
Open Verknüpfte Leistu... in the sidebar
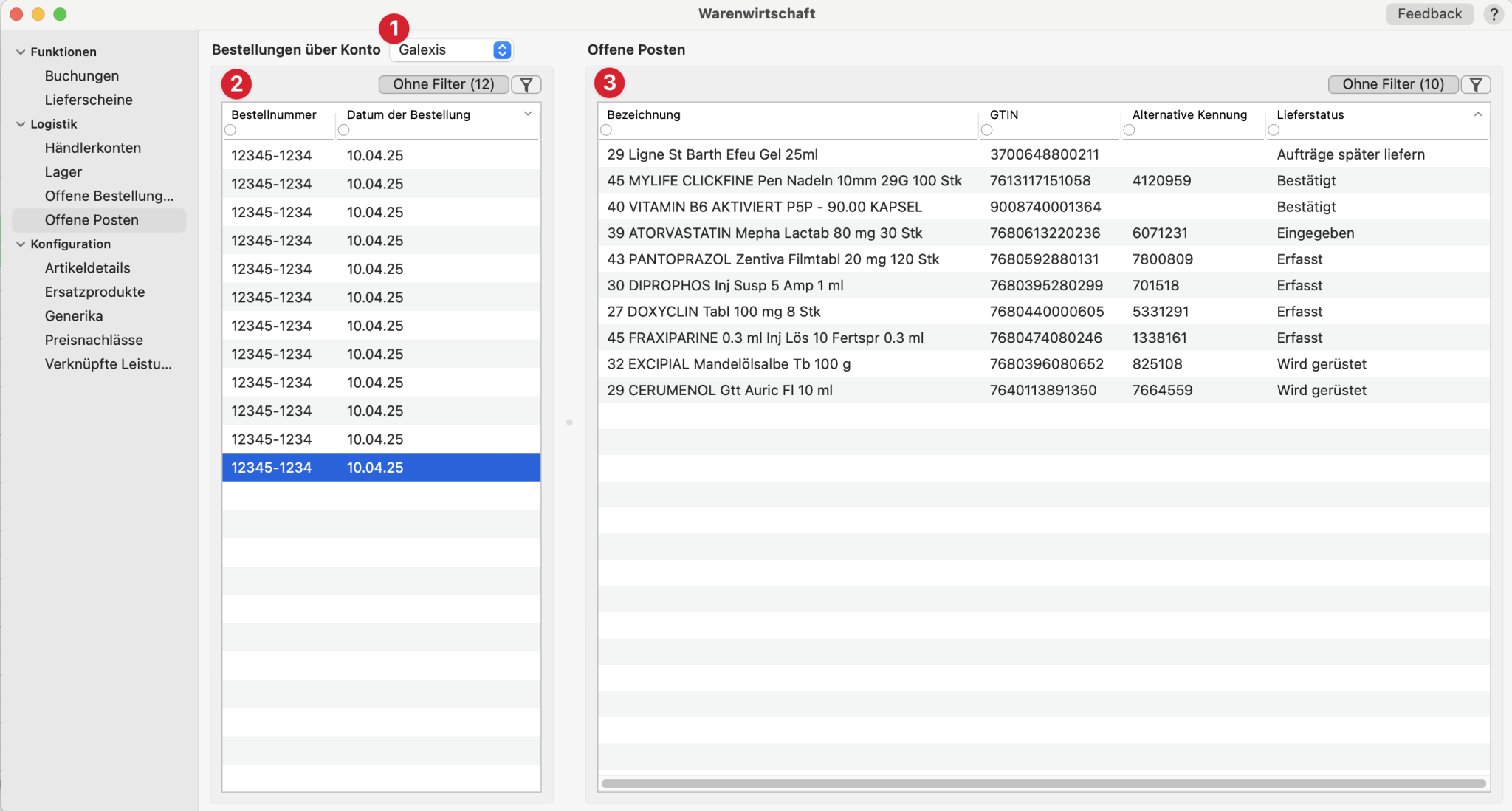(109, 364)
